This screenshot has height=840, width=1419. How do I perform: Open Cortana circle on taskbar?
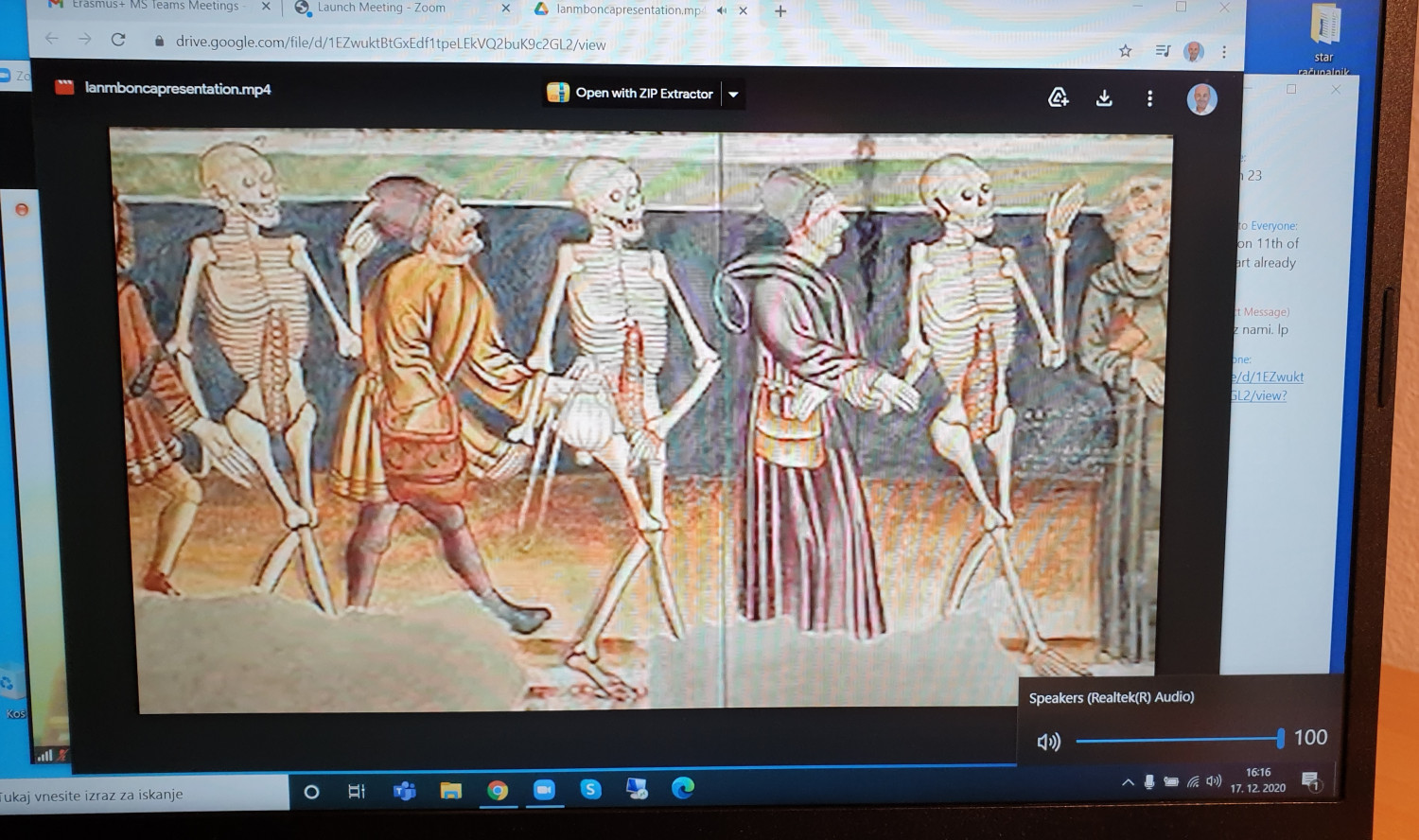tap(311, 791)
